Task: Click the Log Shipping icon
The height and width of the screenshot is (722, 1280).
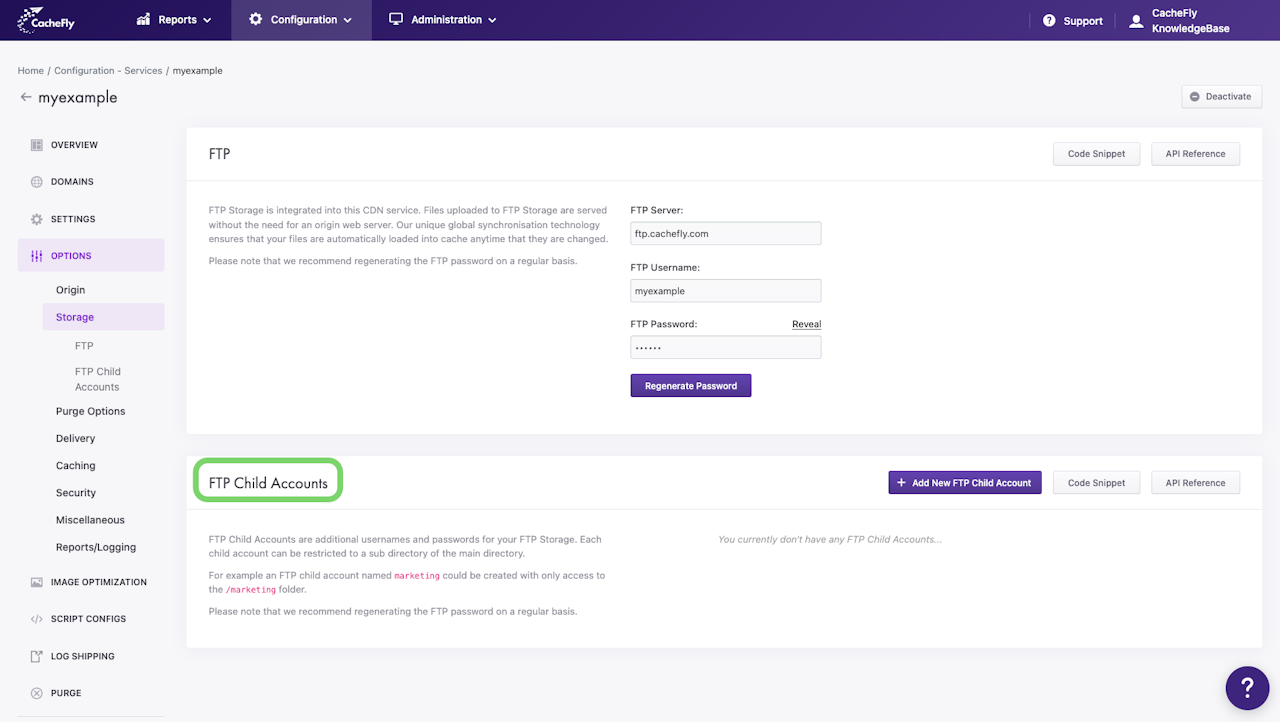Action: [37, 656]
